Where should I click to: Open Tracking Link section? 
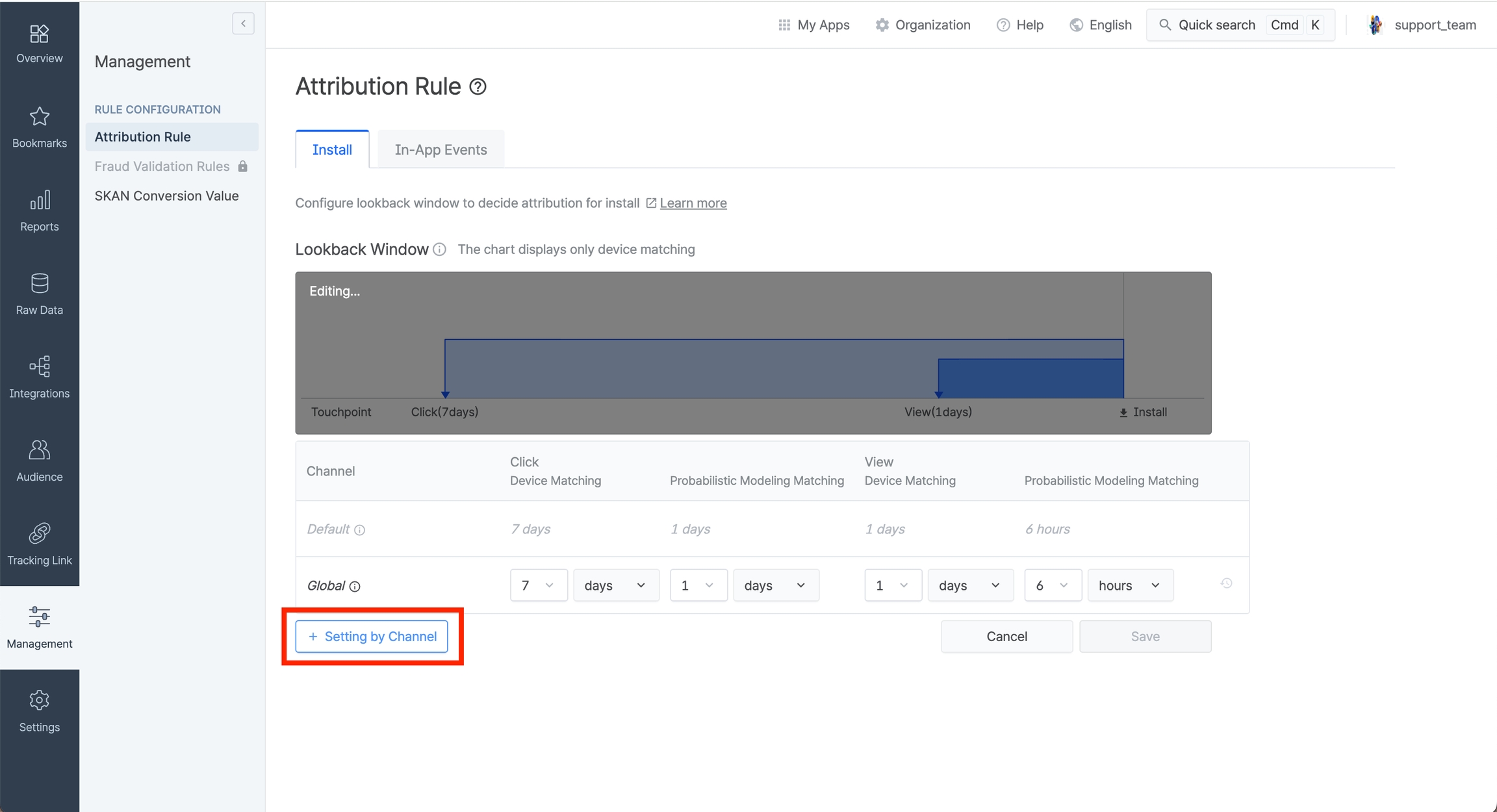(x=39, y=544)
